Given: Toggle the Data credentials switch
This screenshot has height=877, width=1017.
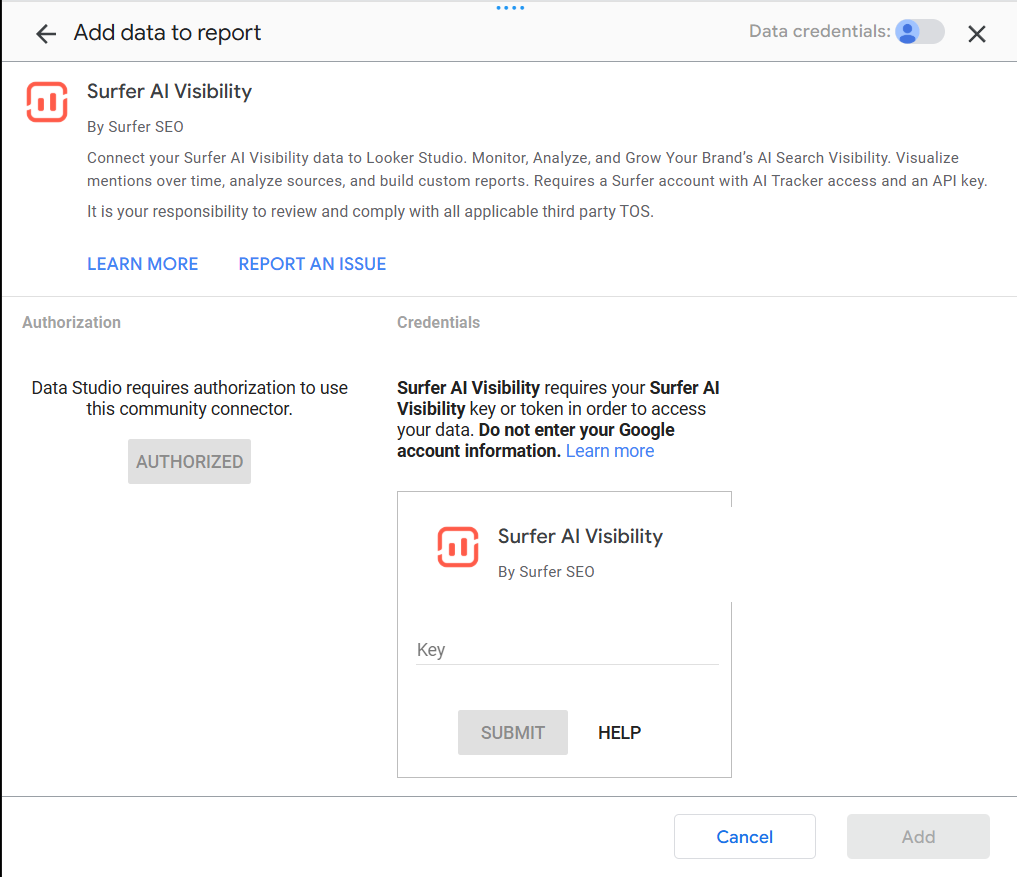Looking at the screenshot, I should pos(920,32).
